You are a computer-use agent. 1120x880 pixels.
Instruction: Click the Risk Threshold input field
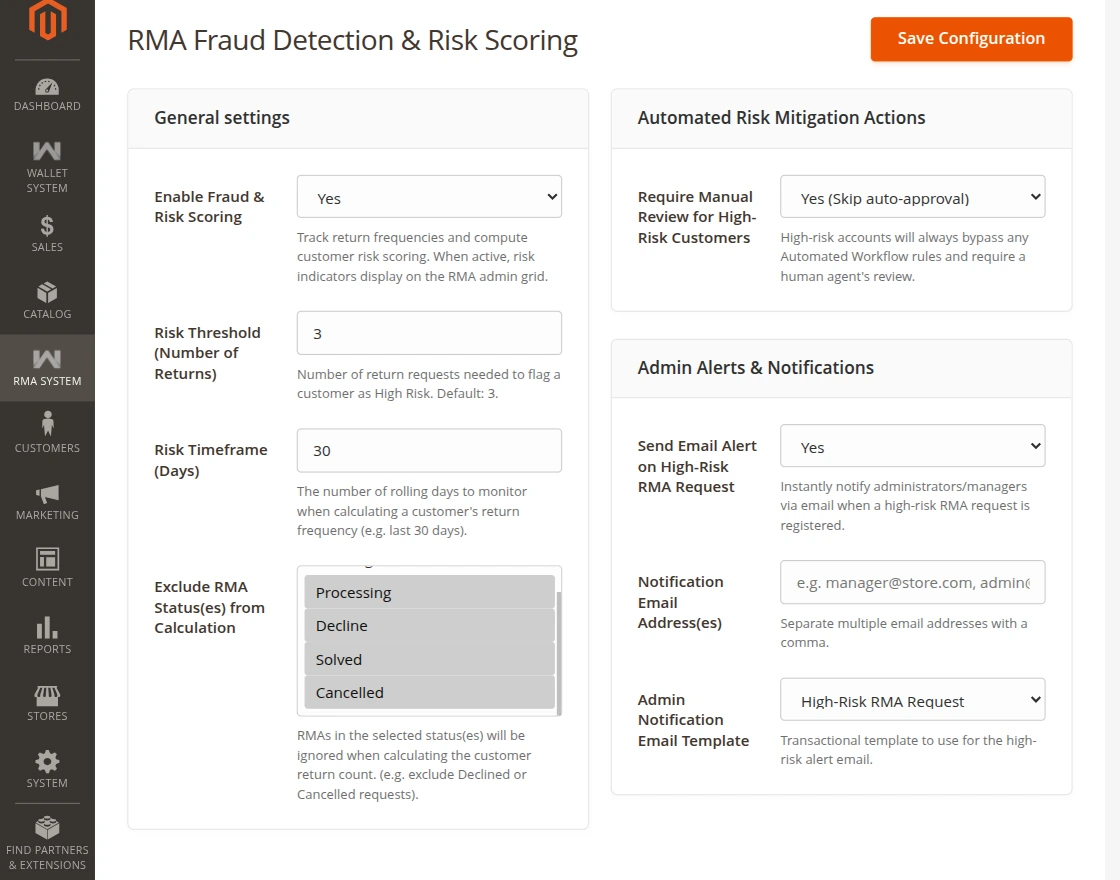pos(429,333)
